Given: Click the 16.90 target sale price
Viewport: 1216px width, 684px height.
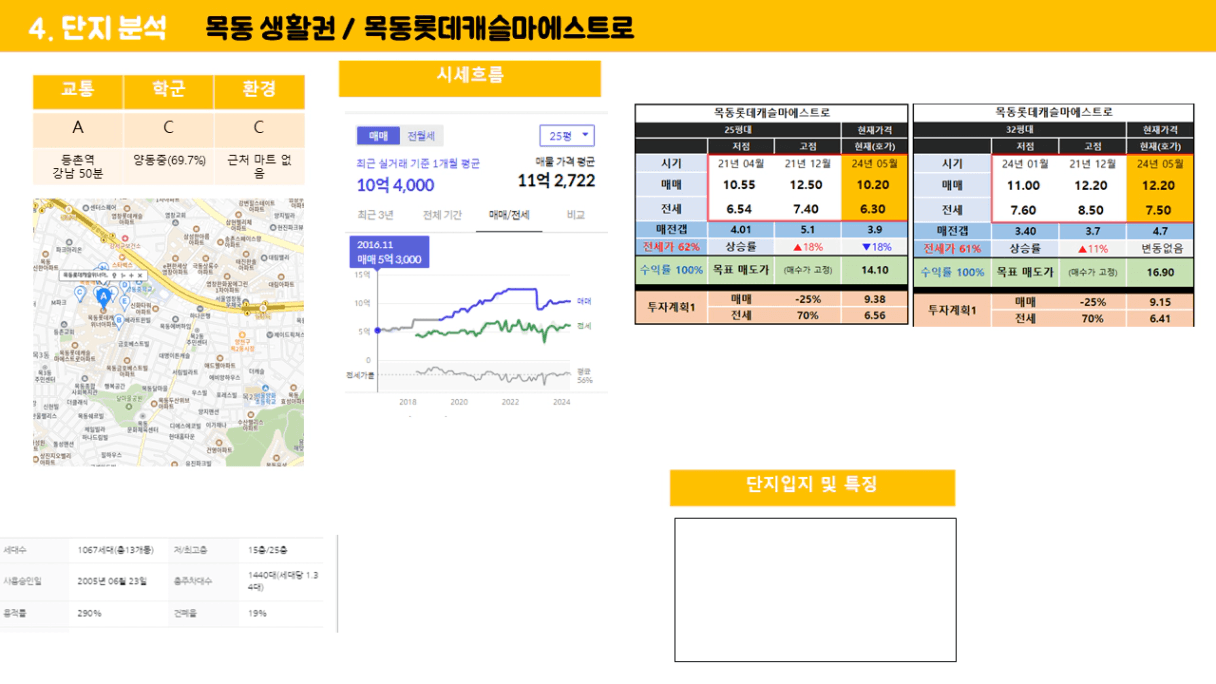Looking at the screenshot, I should pos(1160,272).
